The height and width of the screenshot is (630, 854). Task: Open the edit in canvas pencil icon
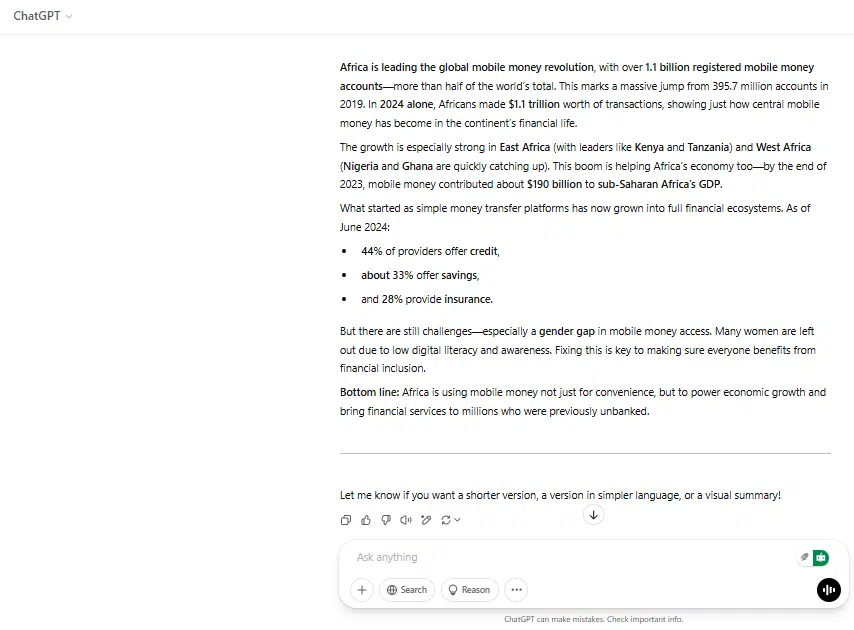tap(426, 520)
